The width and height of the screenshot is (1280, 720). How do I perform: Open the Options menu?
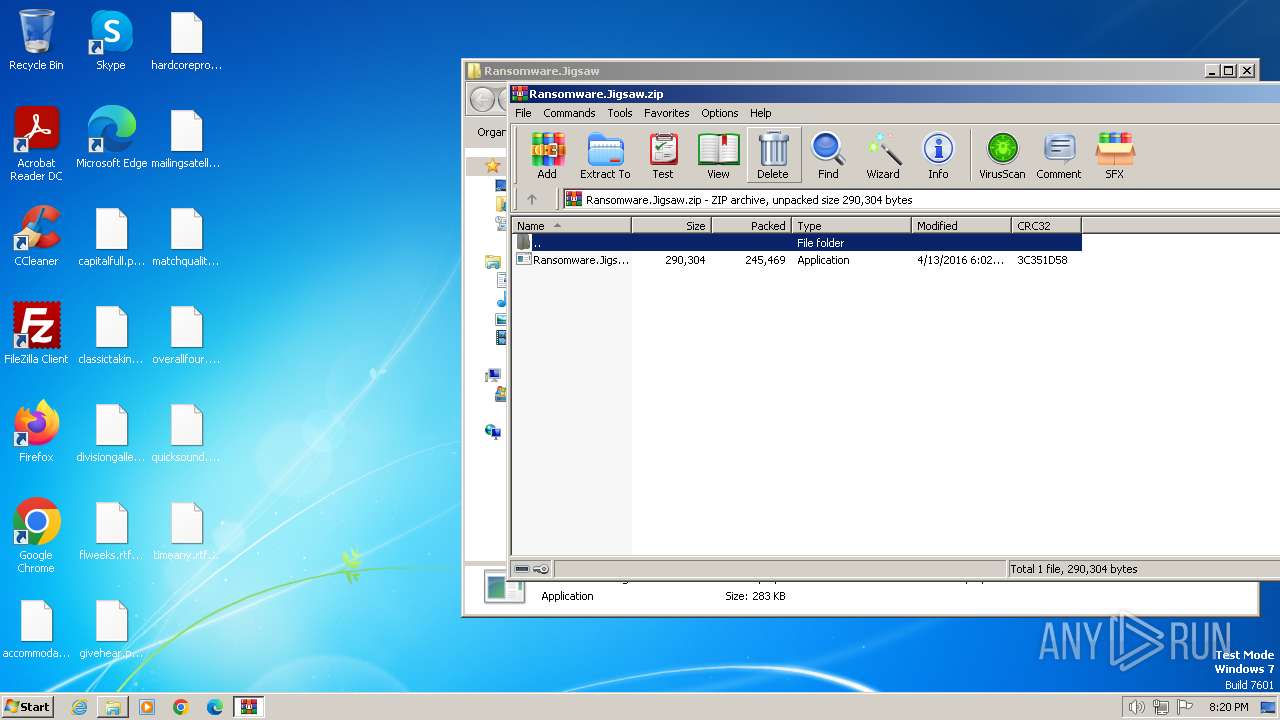(720, 113)
